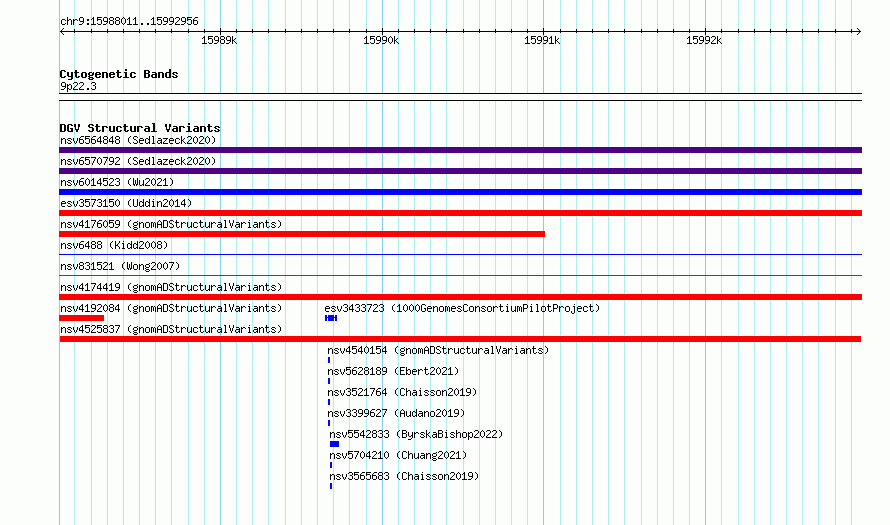The image size is (890, 525).
Task: Click the right arrowhead of the ruler
Action: (x=859, y=31)
